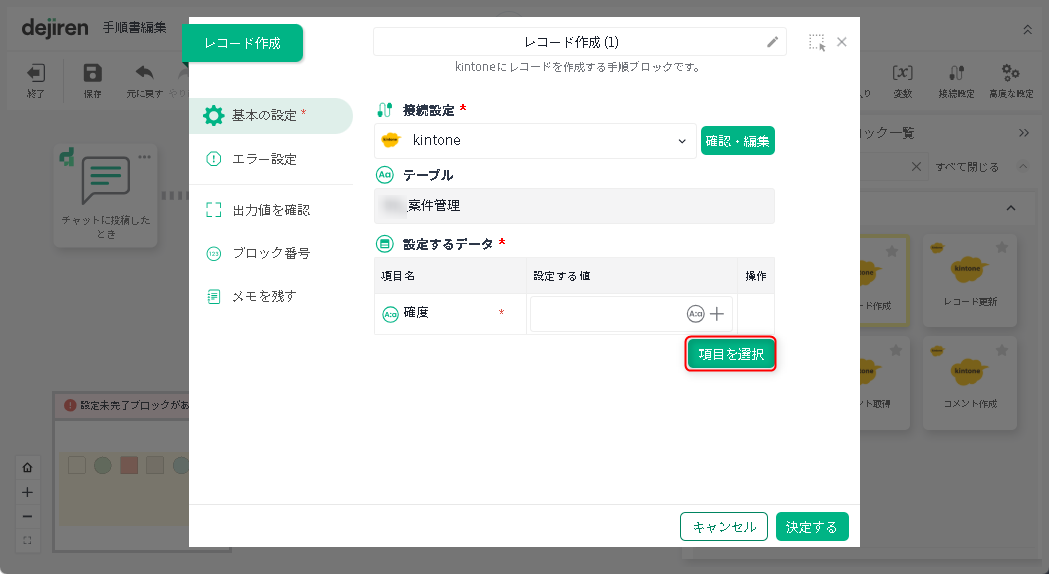Open the 出力値を確認 section
Image resolution: width=1049 pixels, height=574 pixels.
click(x=270, y=210)
